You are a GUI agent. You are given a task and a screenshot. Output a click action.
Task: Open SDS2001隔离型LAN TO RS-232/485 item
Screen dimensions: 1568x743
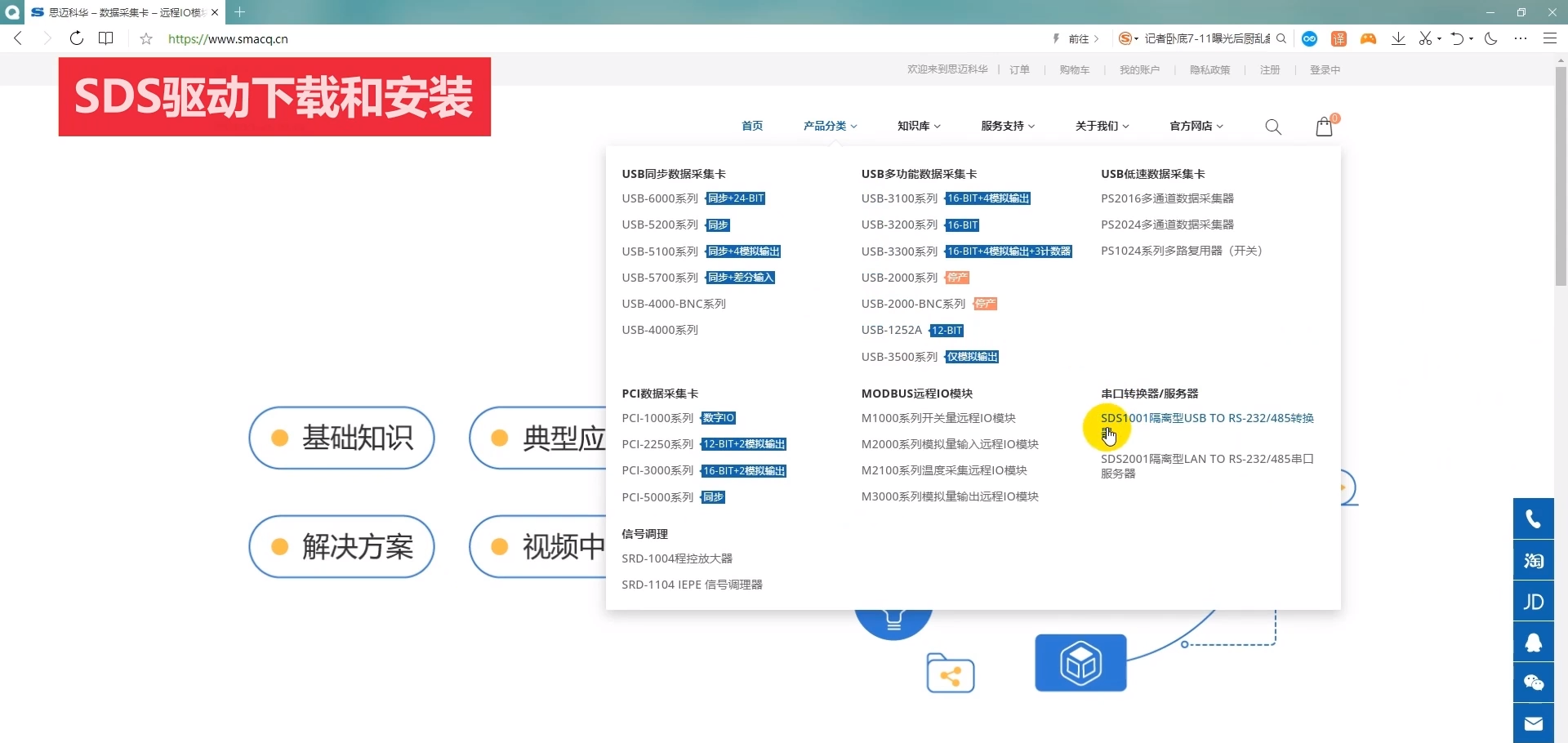click(x=1207, y=465)
